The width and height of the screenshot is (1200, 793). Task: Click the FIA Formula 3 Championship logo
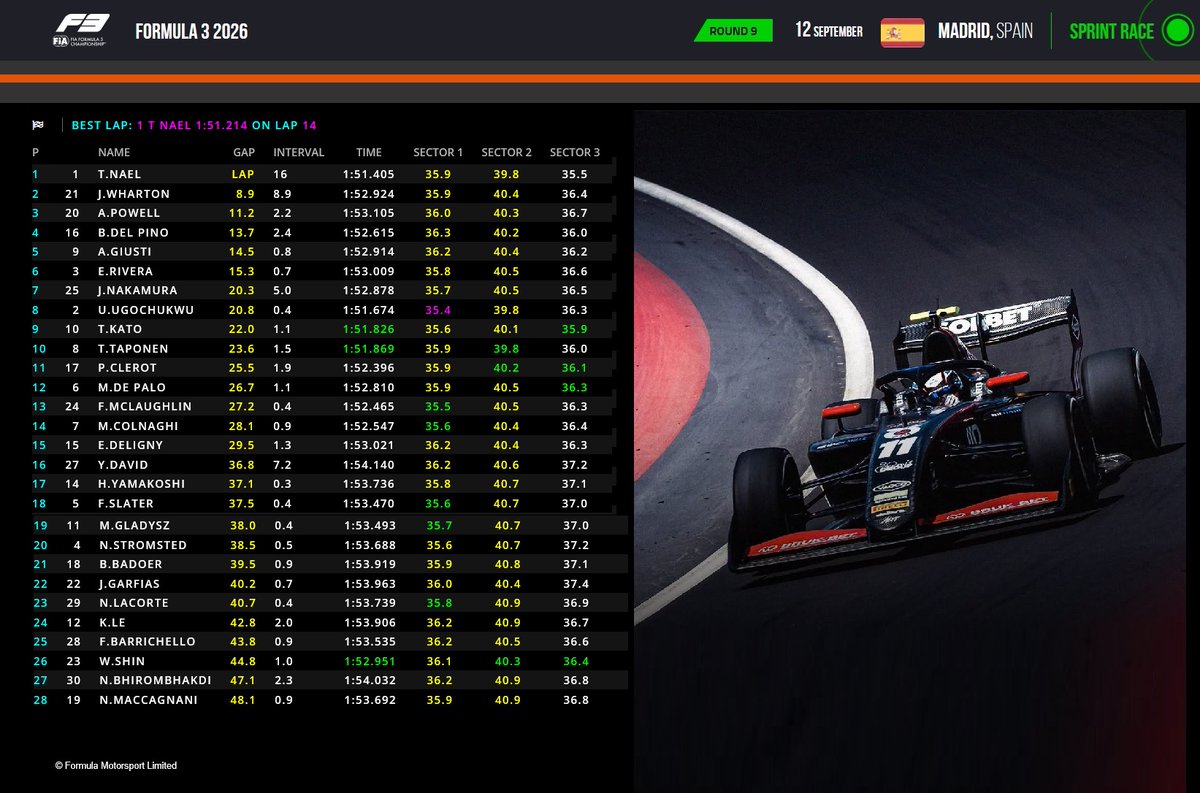click(83, 30)
